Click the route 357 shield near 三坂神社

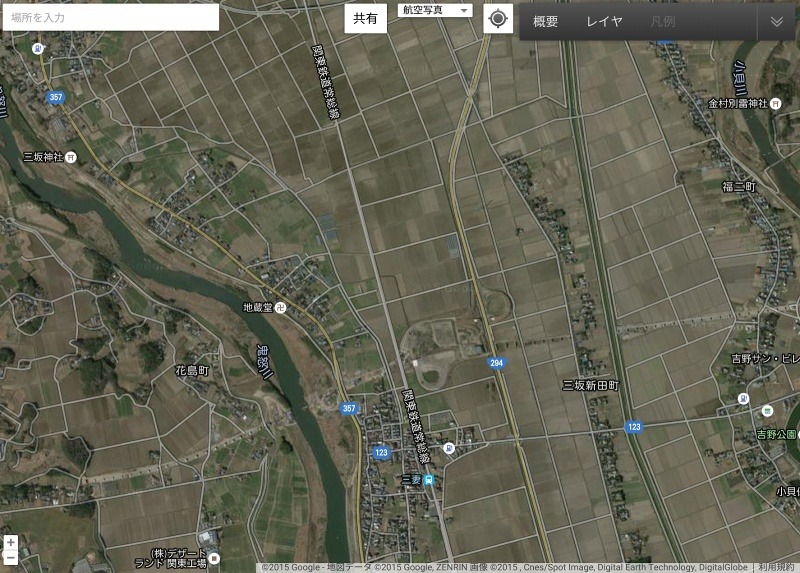coord(56,97)
